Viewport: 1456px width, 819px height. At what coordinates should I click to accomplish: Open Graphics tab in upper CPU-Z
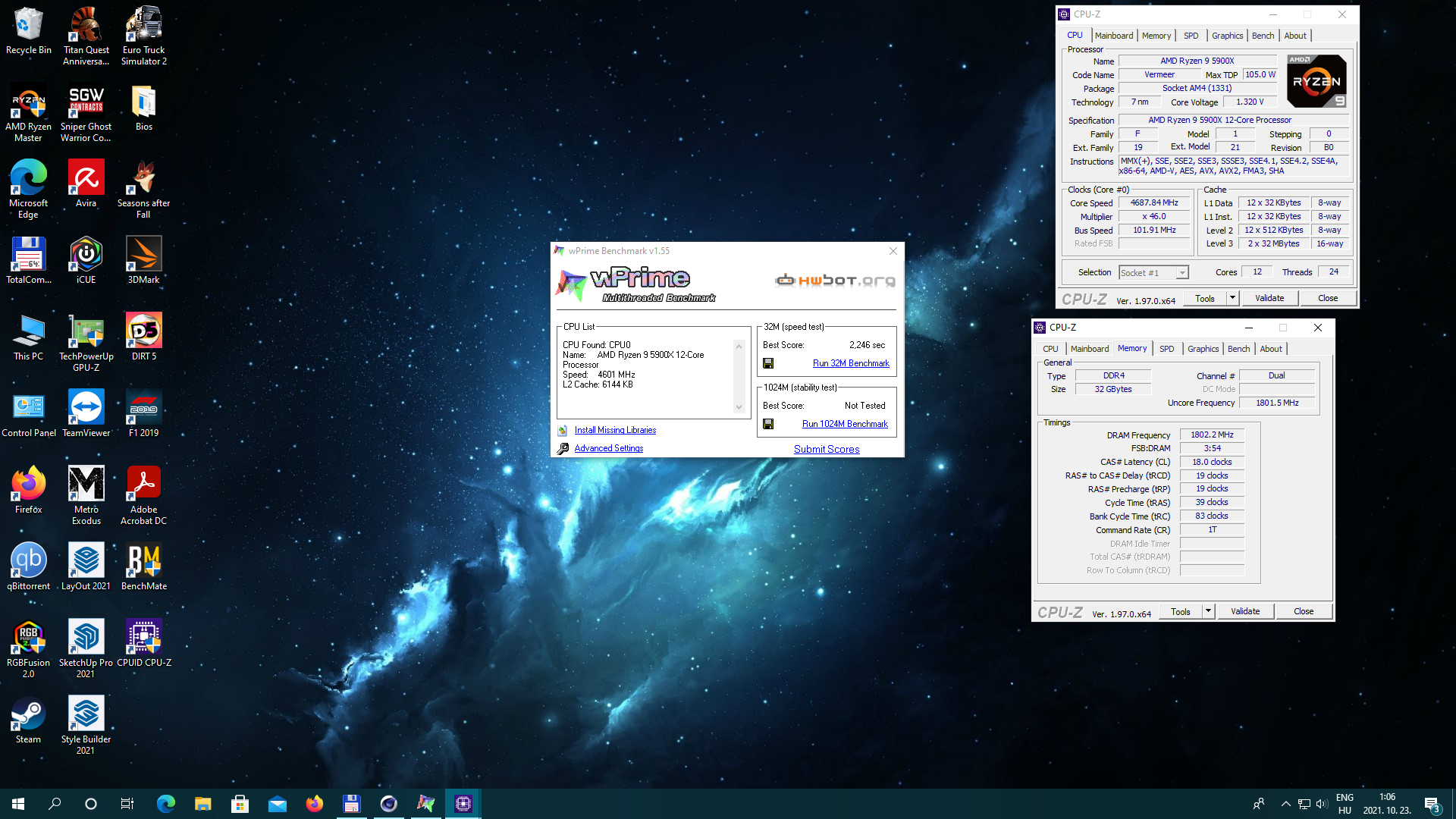click(1227, 36)
